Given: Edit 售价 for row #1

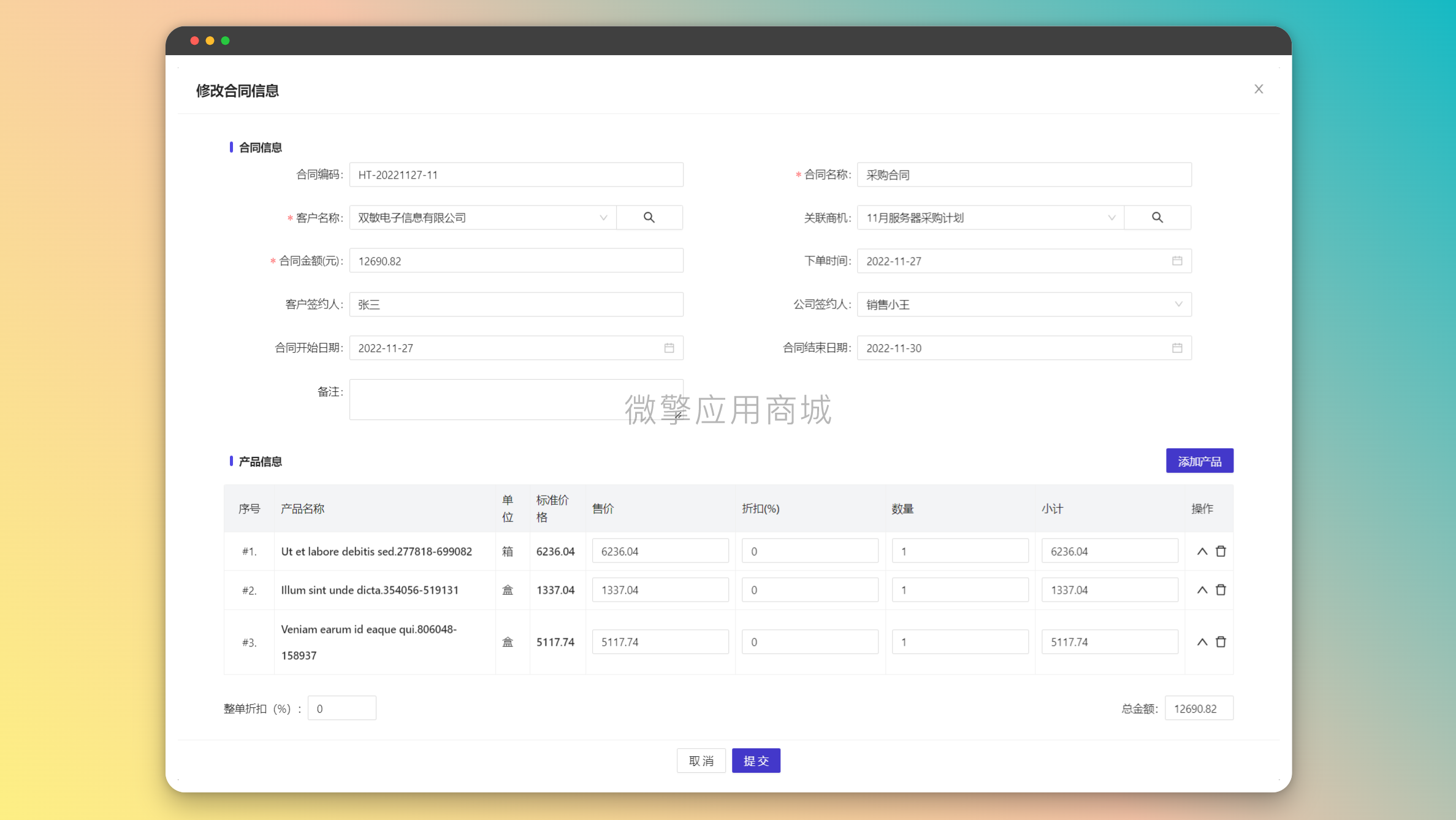Looking at the screenshot, I should [x=660, y=551].
